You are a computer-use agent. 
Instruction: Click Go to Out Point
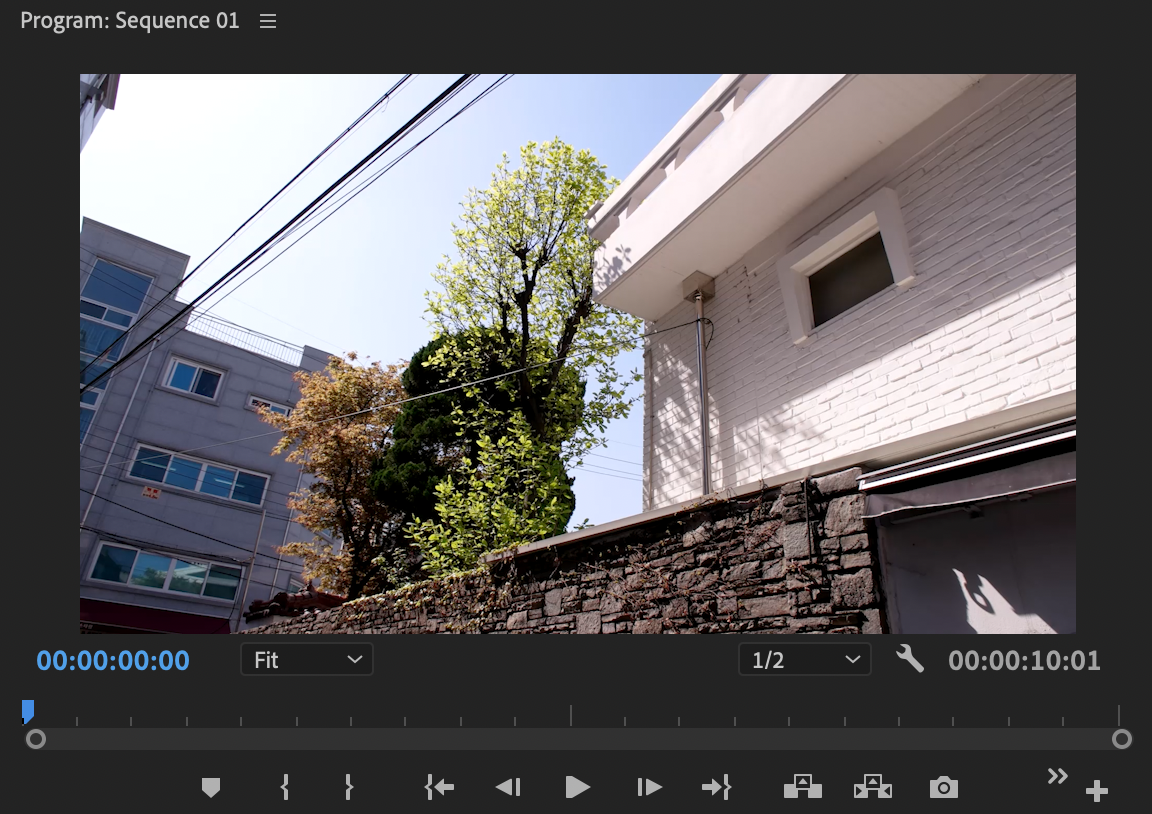coord(717,787)
